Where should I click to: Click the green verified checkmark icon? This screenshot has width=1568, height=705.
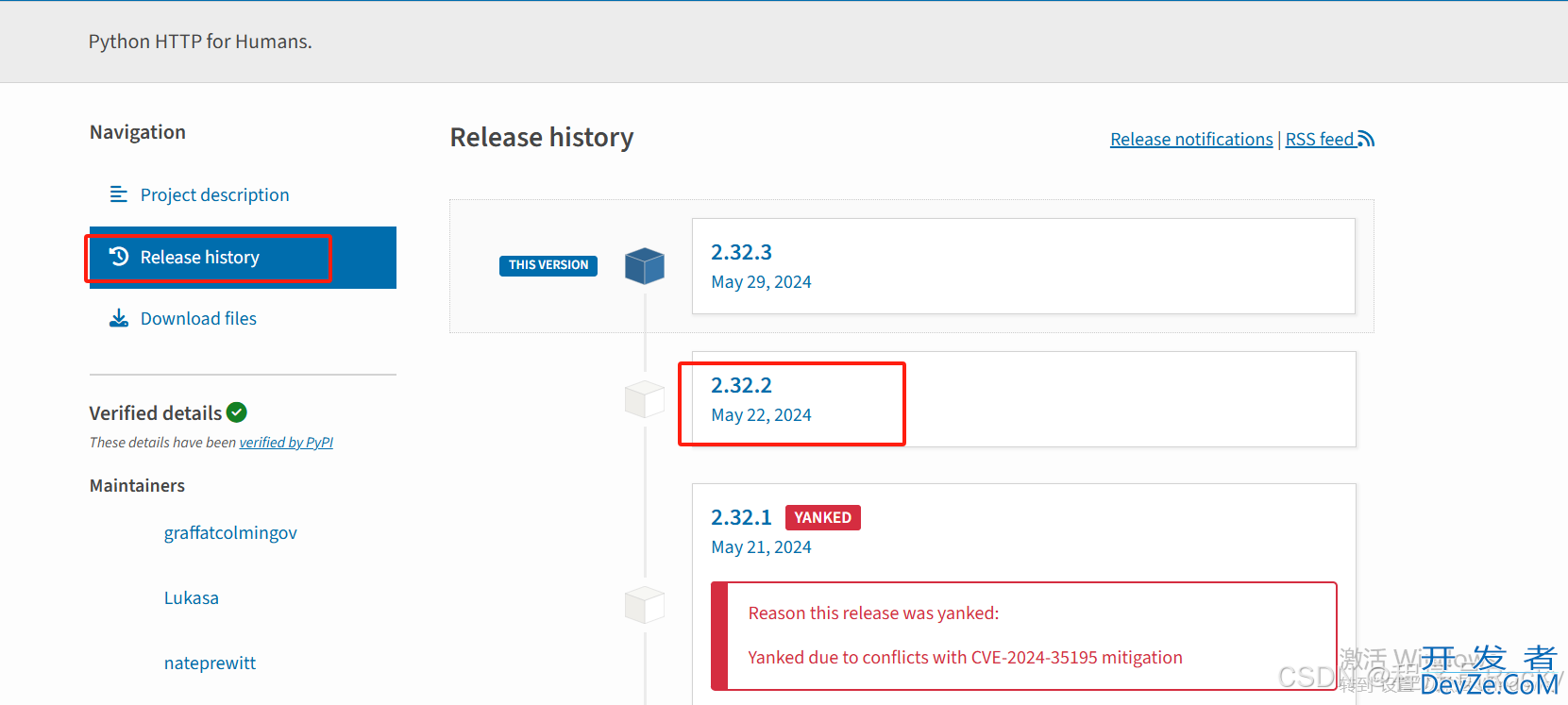click(237, 412)
